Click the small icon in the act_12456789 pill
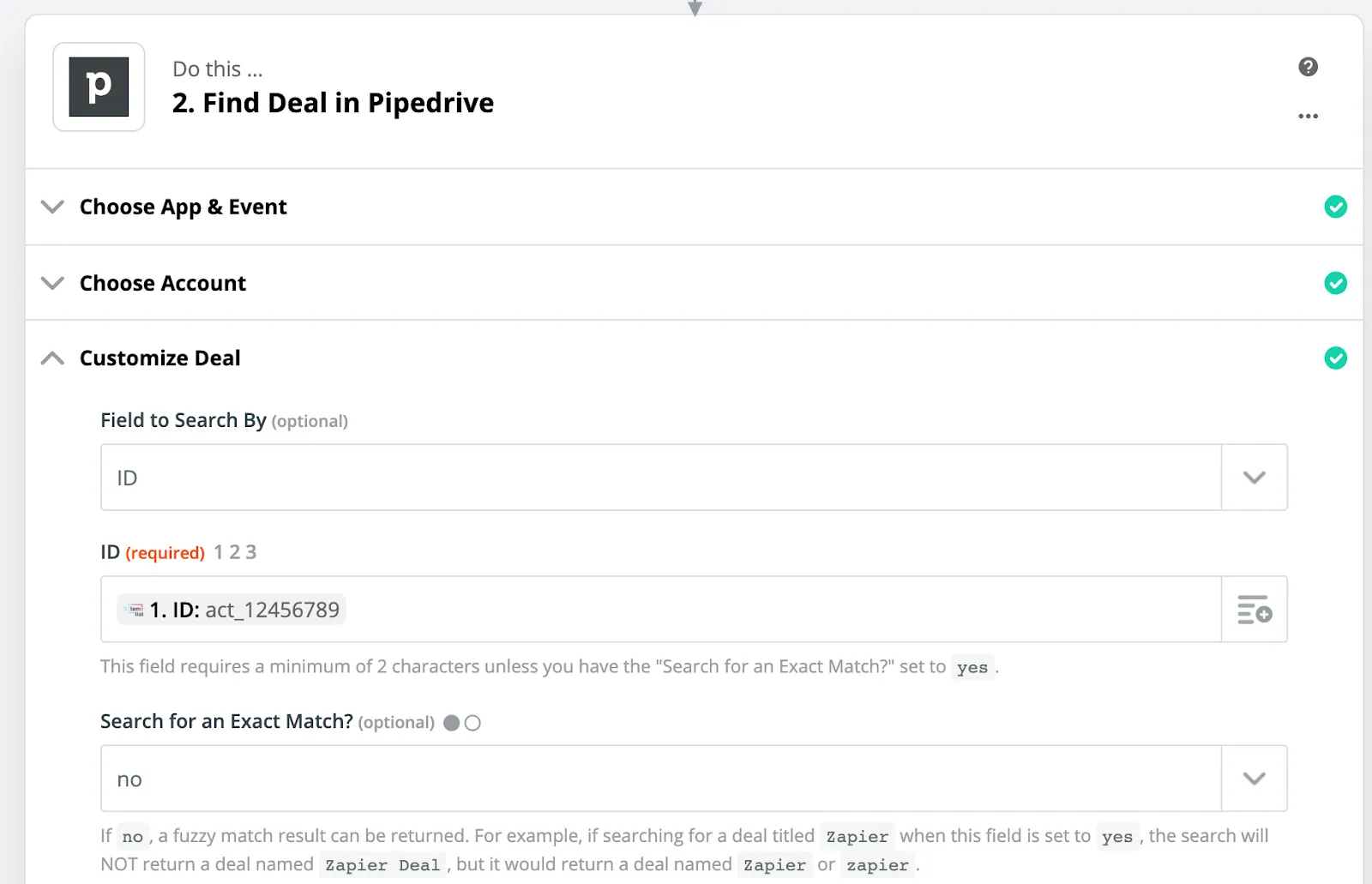 134,610
